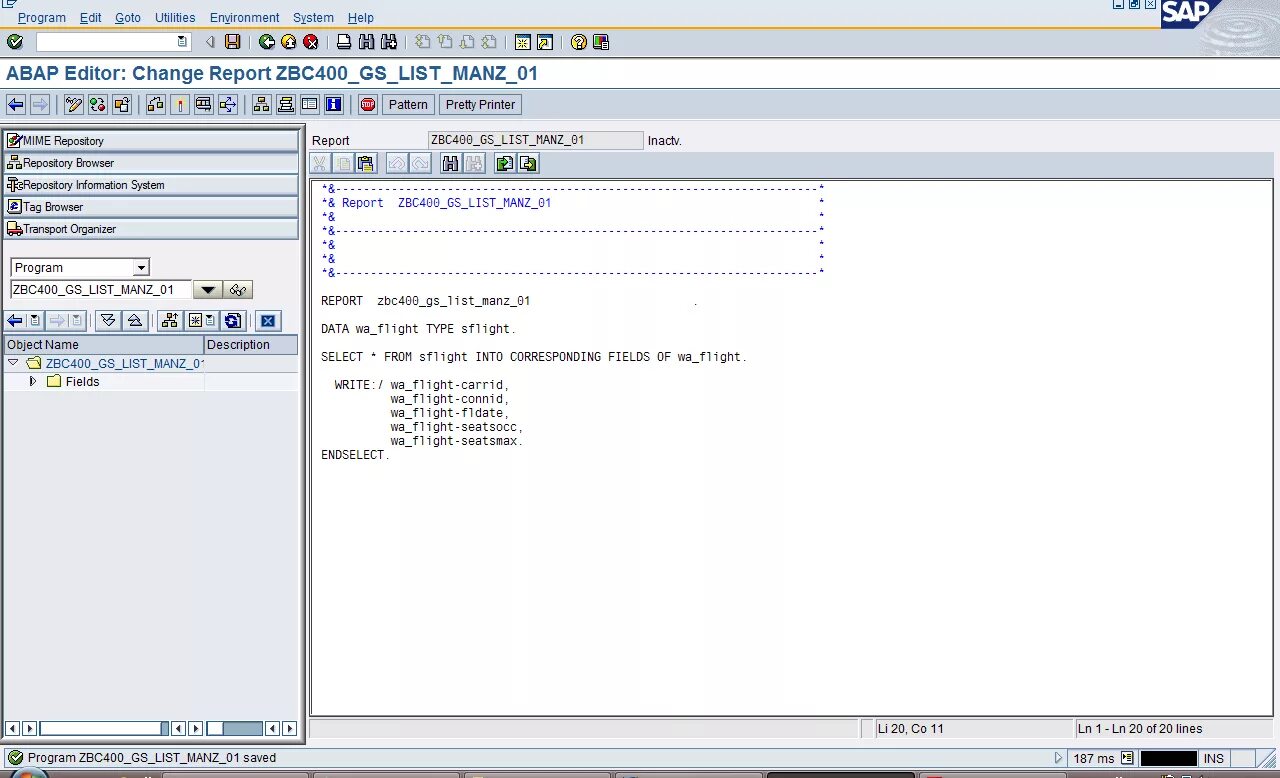Click the editor Upload file icon
The image size is (1280, 778).
point(505,164)
